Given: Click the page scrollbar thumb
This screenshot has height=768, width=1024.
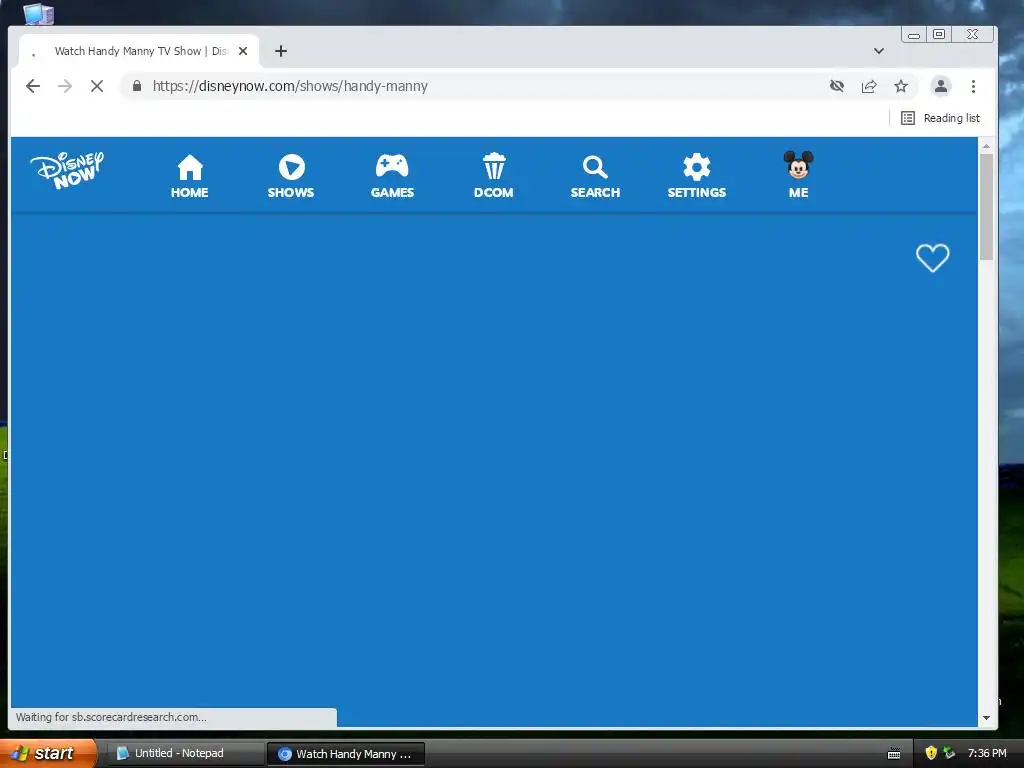Looking at the screenshot, I should point(986,206).
